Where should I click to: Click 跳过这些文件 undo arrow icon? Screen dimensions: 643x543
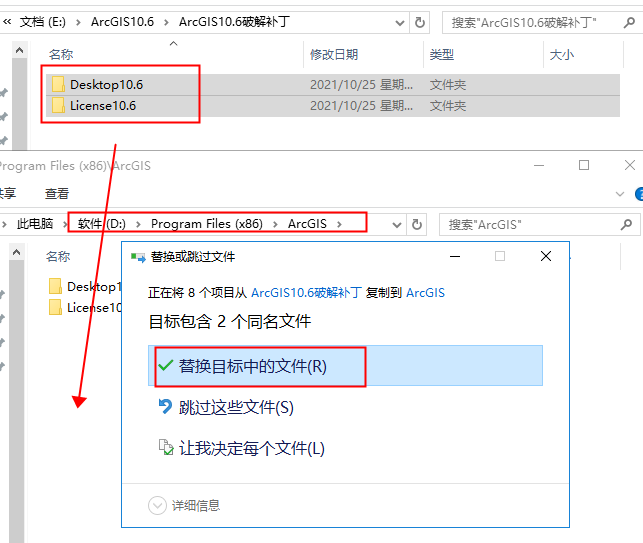[x=165, y=406]
